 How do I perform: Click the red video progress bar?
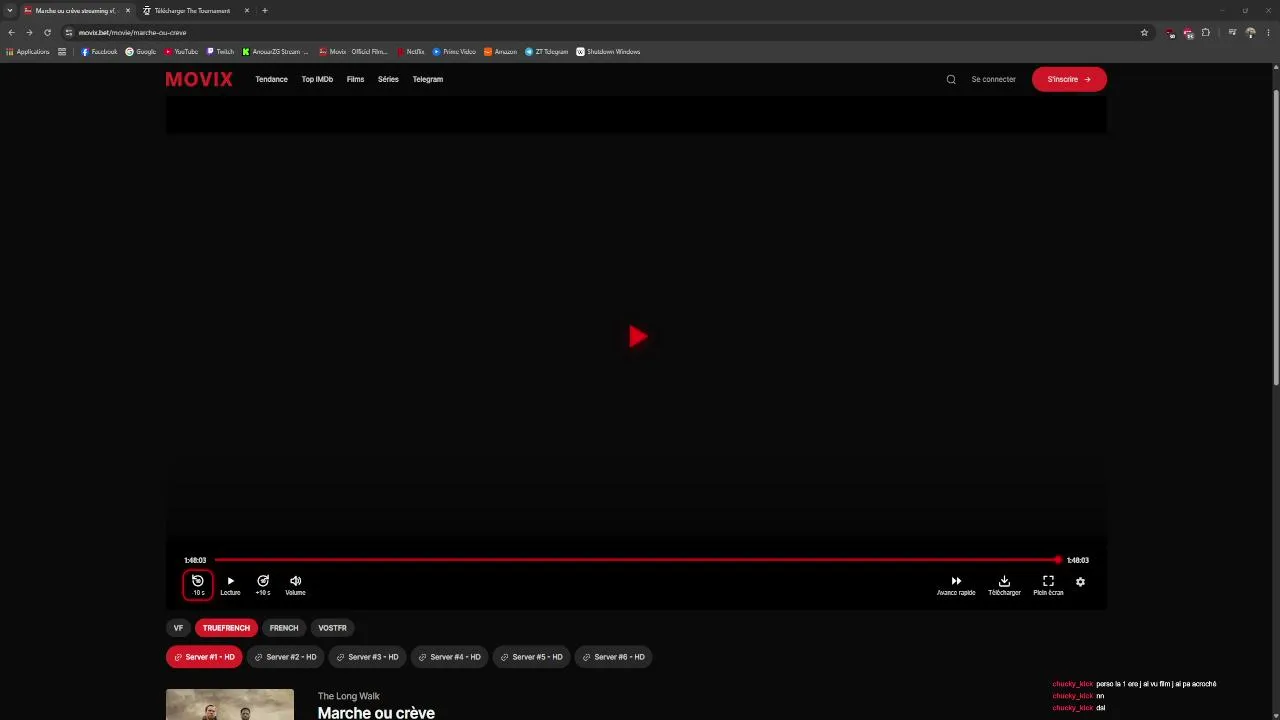tap(636, 560)
